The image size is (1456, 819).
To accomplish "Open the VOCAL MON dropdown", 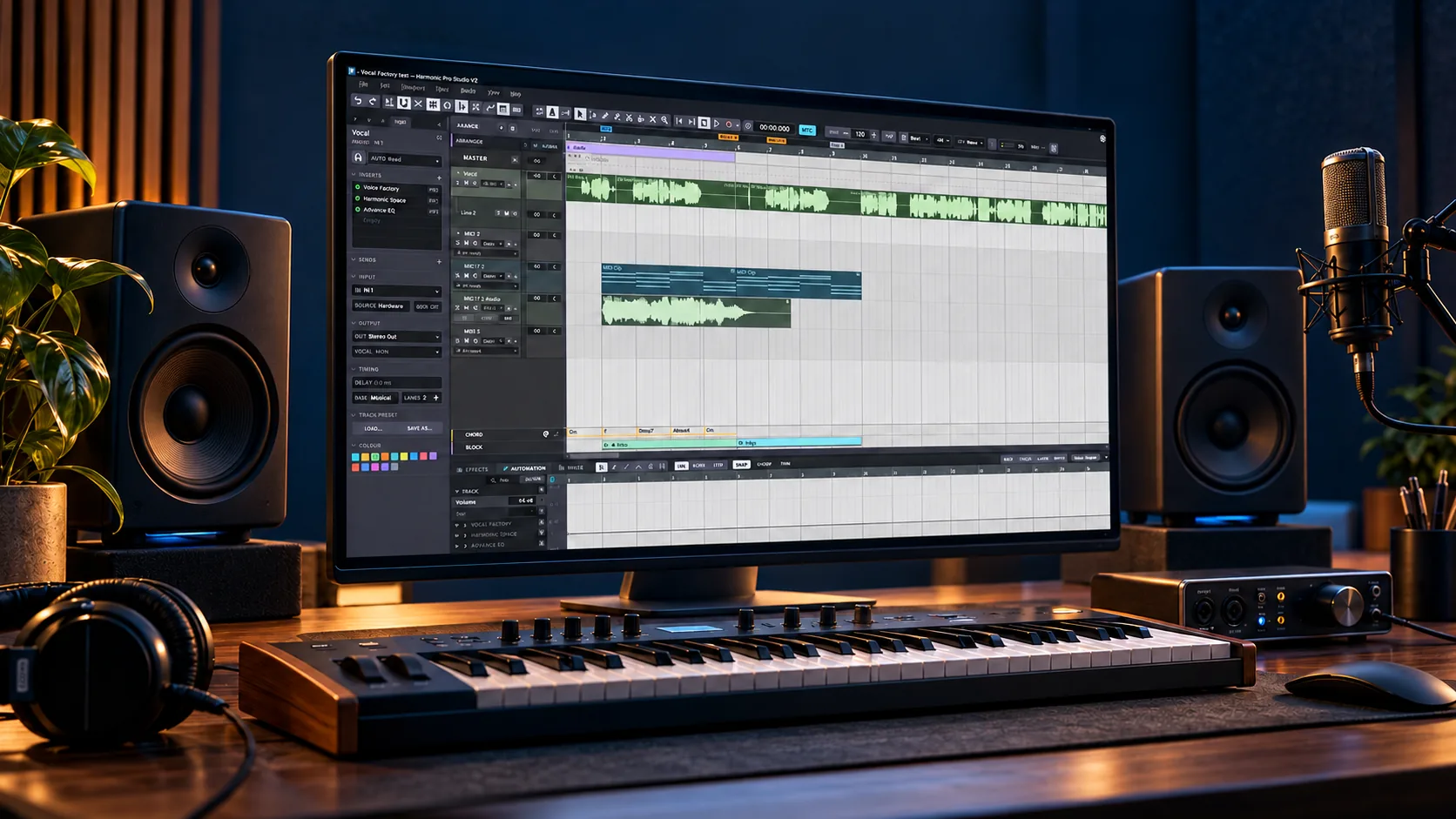I will click(396, 352).
